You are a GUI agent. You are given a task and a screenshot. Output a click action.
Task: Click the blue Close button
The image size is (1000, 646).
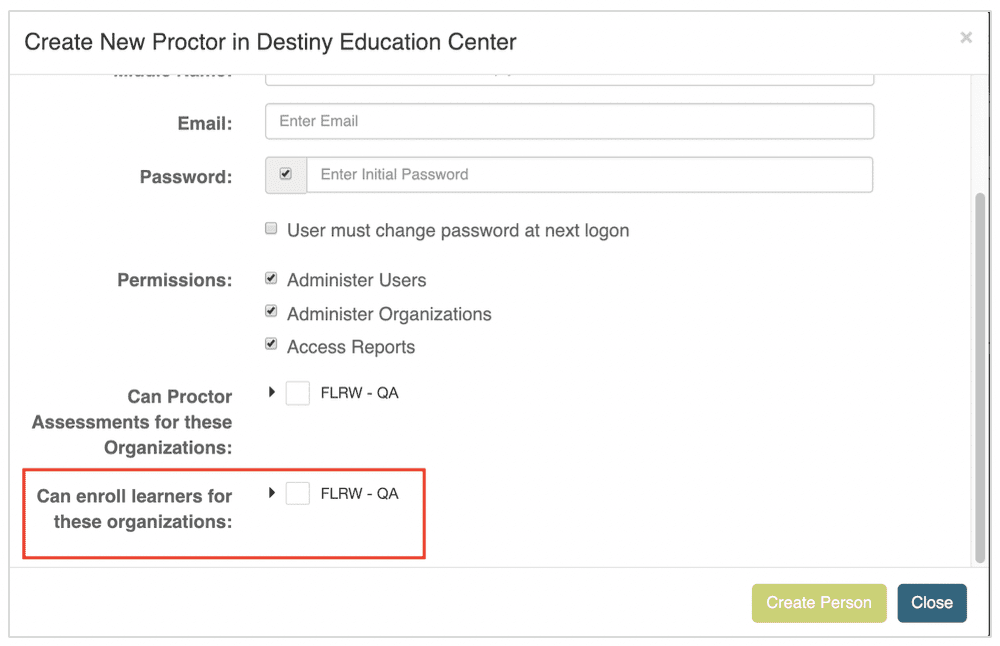coord(931,603)
